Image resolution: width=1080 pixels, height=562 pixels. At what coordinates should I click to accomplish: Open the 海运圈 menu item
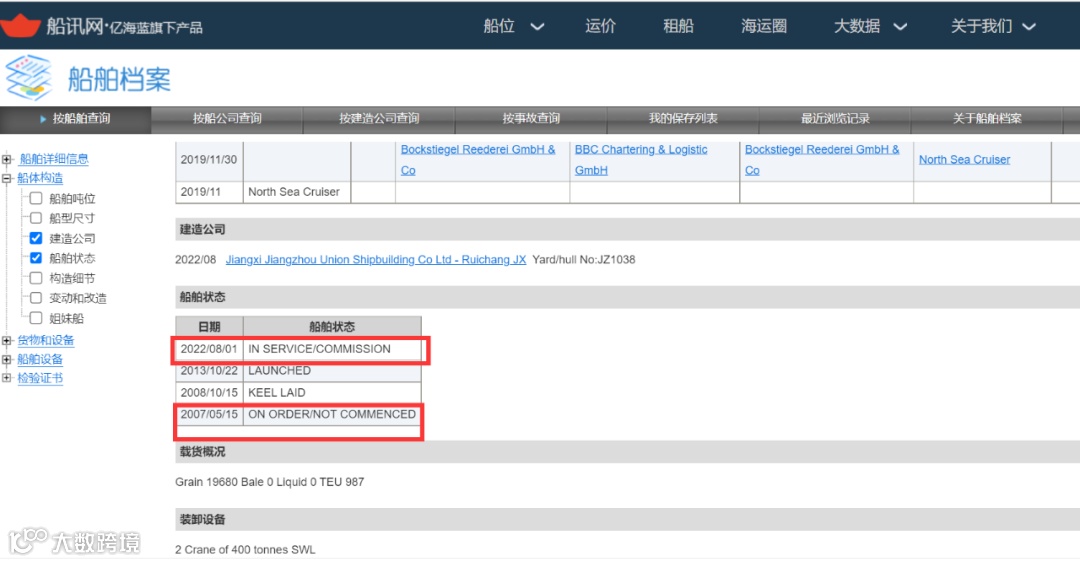(x=764, y=26)
